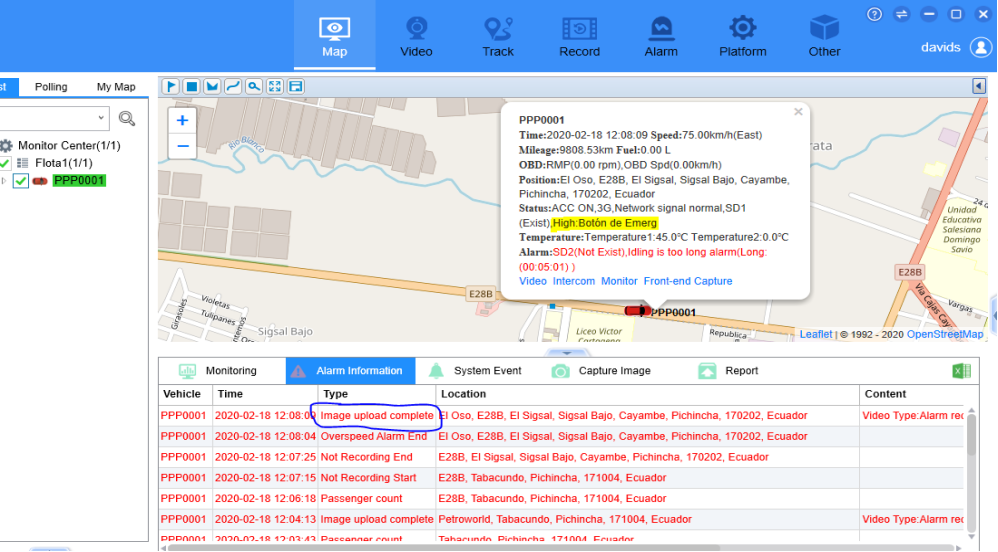Image resolution: width=998 pixels, height=552 pixels.
Task: Open the Map module
Action: tap(334, 36)
